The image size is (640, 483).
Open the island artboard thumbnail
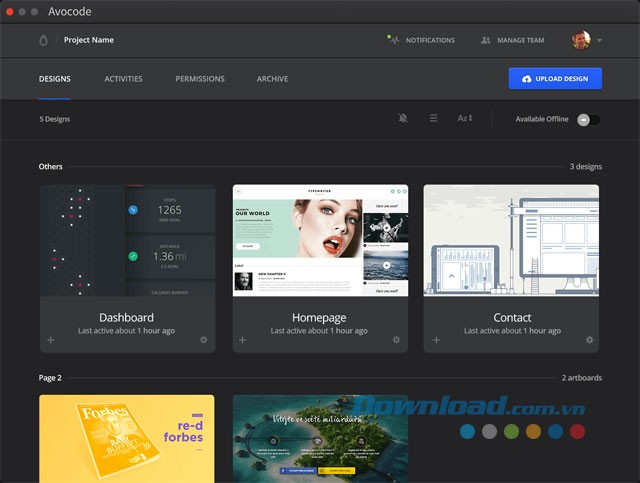(x=320, y=438)
